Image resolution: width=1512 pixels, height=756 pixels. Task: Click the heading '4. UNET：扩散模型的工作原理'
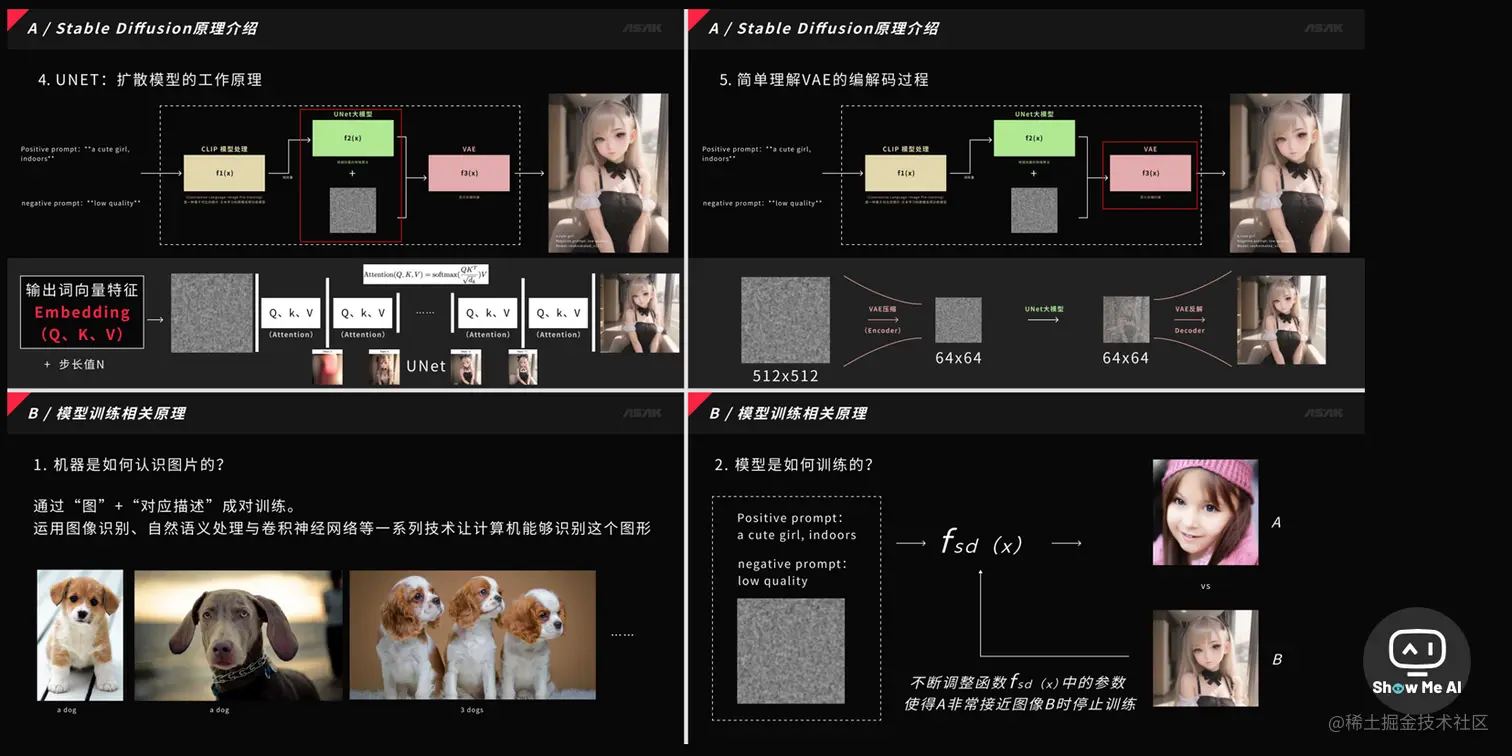150,79
